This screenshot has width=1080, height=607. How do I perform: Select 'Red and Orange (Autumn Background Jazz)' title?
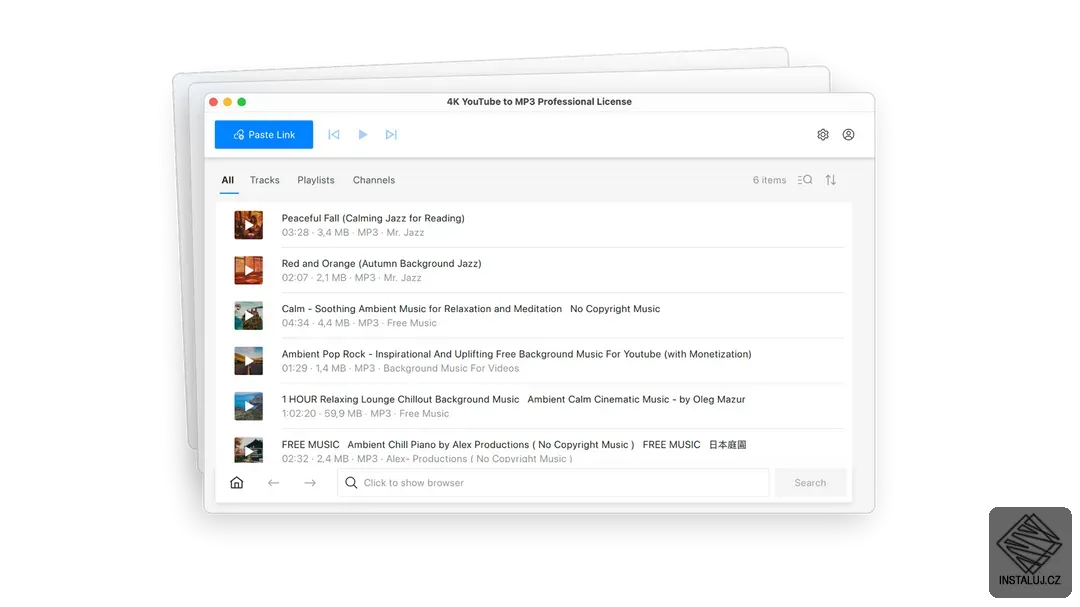pyautogui.click(x=382, y=263)
